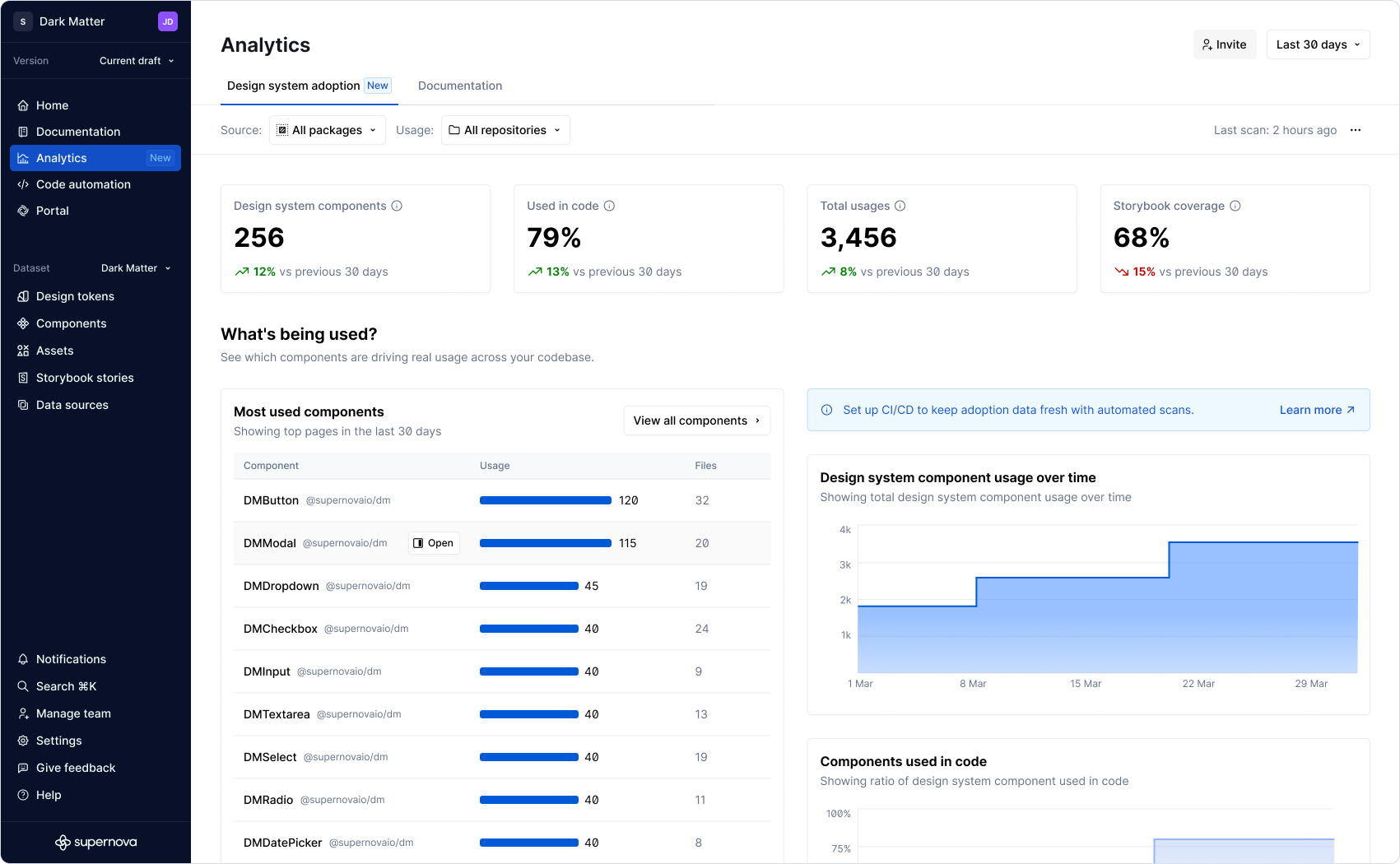Image resolution: width=1400 pixels, height=864 pixels.
Task: Click the JD user avatar
Action: point(168,21)
